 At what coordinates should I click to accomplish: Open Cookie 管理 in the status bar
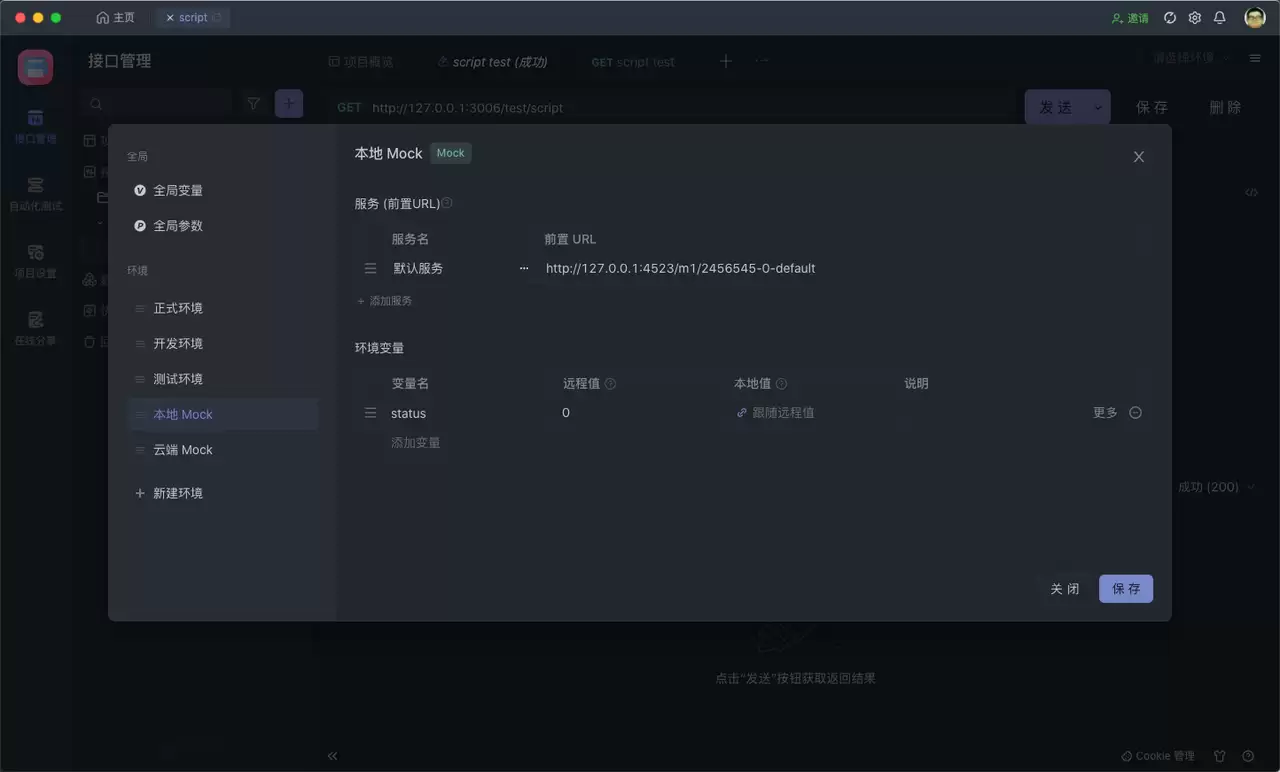1158,756
